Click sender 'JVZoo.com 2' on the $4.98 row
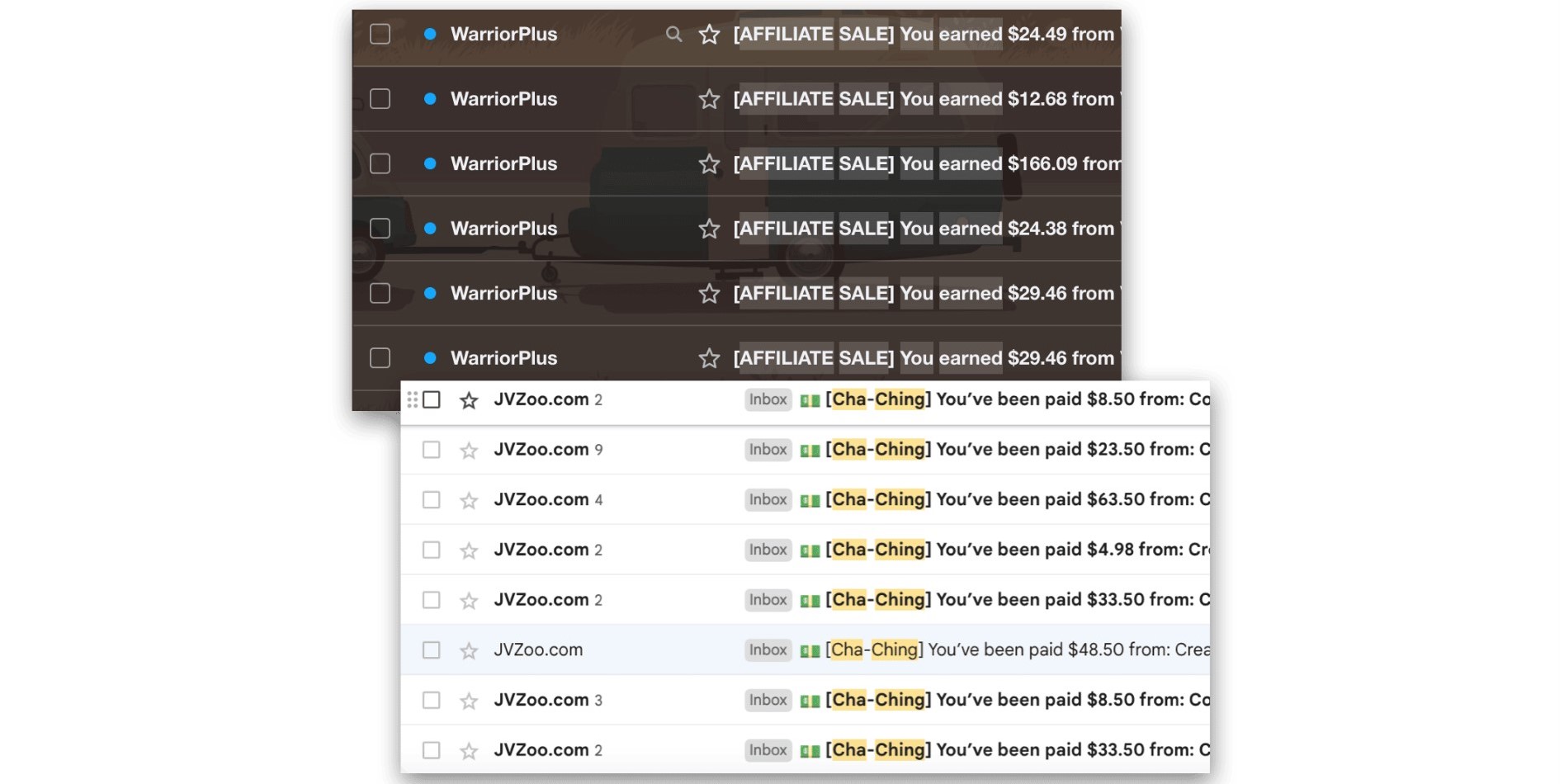Image resolution: width=1564 pixels, height=784 pixels. point(548,550)
